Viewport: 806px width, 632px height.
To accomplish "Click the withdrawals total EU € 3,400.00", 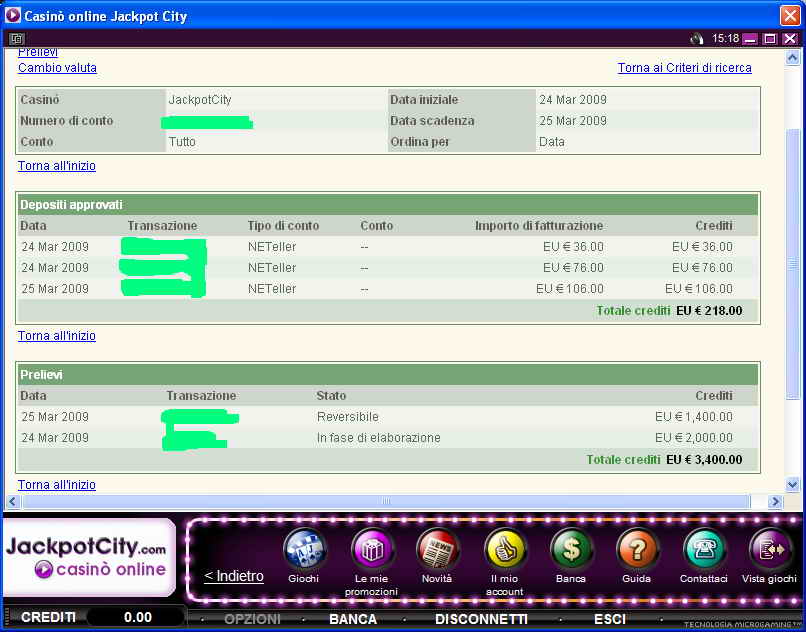I will (x=704, y=460).
